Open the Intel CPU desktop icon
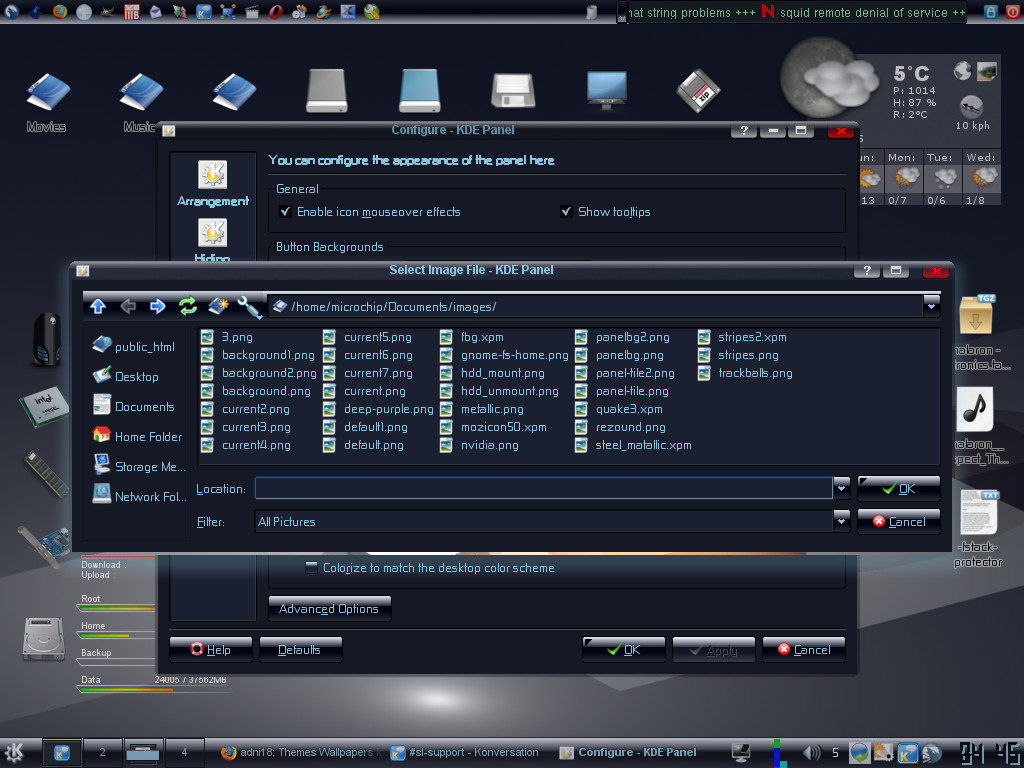The height and width of the screenshot is (768, 1024). [44, 406]
